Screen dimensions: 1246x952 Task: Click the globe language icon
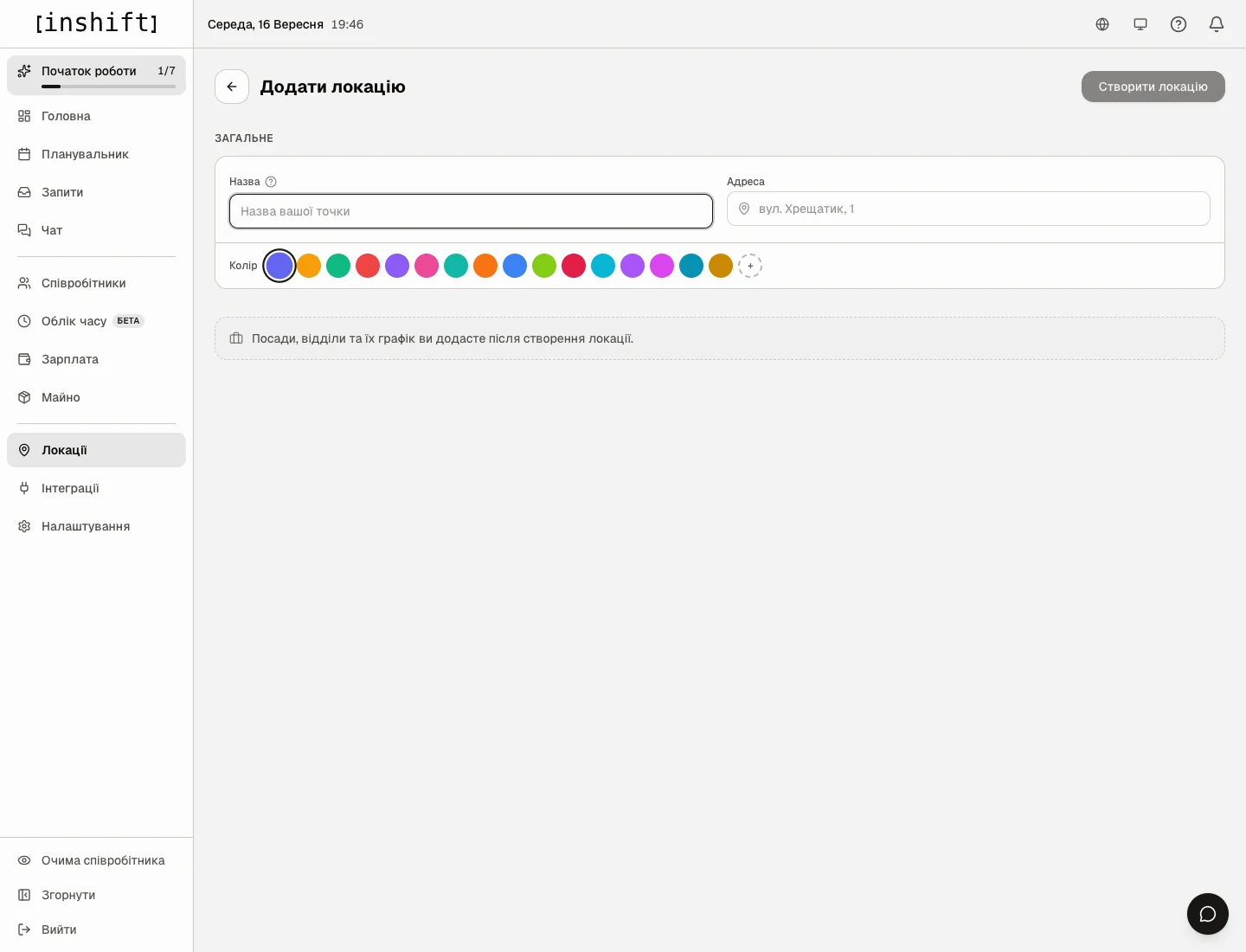1102,24
